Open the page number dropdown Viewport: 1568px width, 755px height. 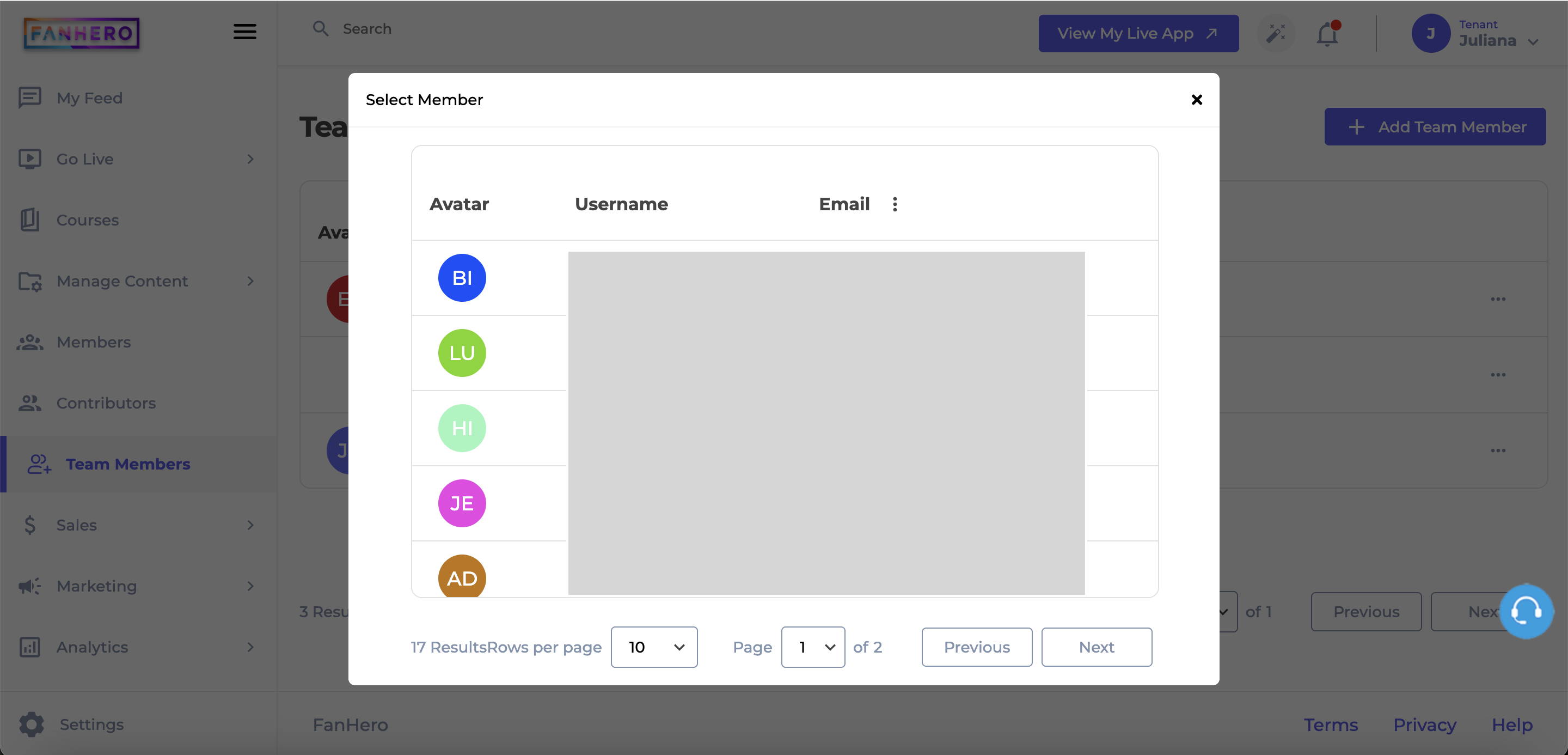coord(813,647)
